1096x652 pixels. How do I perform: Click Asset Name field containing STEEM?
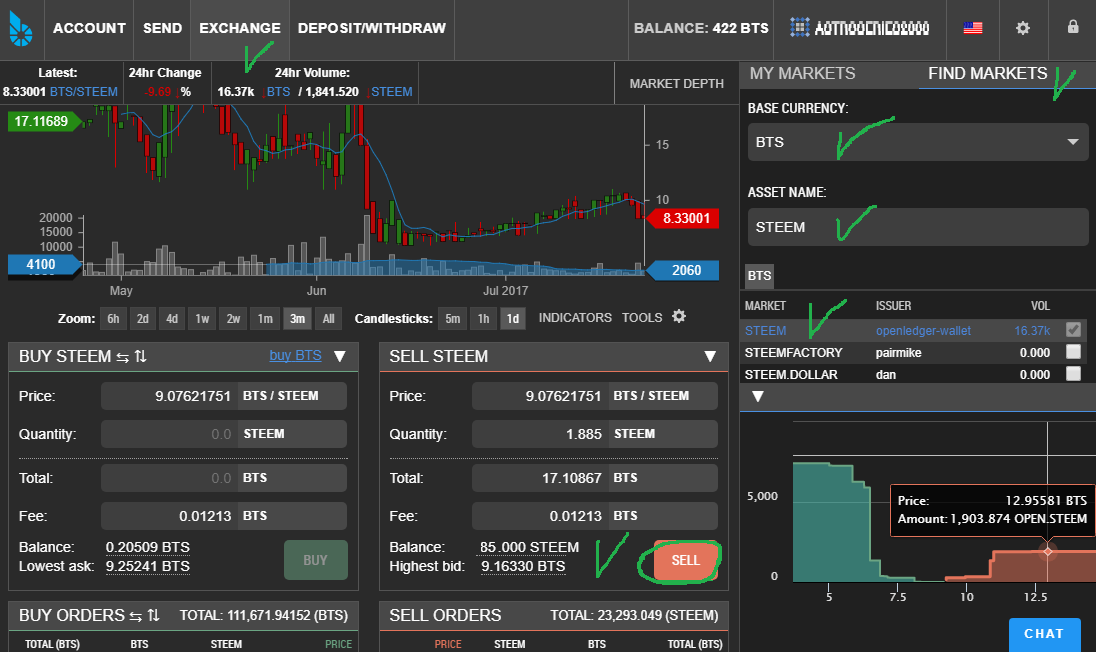tap(918, 227)
